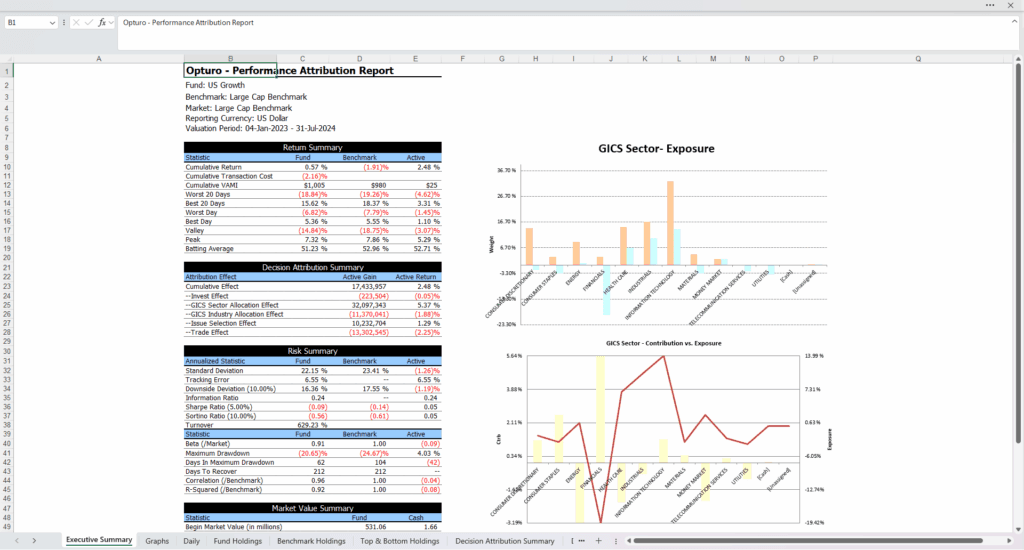Open the more options ellipsis at top right
Viewport: 1024px width, 550px height.
(x=990, y=5)
